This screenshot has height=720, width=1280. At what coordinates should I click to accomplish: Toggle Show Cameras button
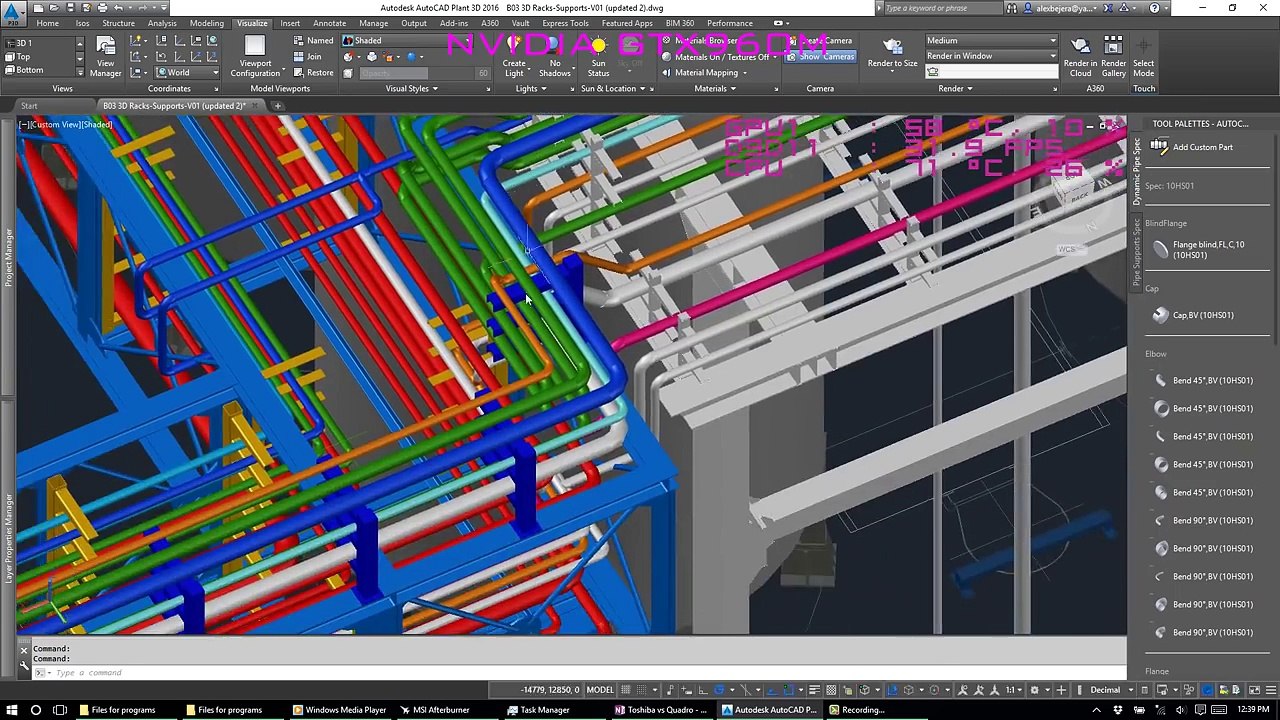tap(820, 57)
